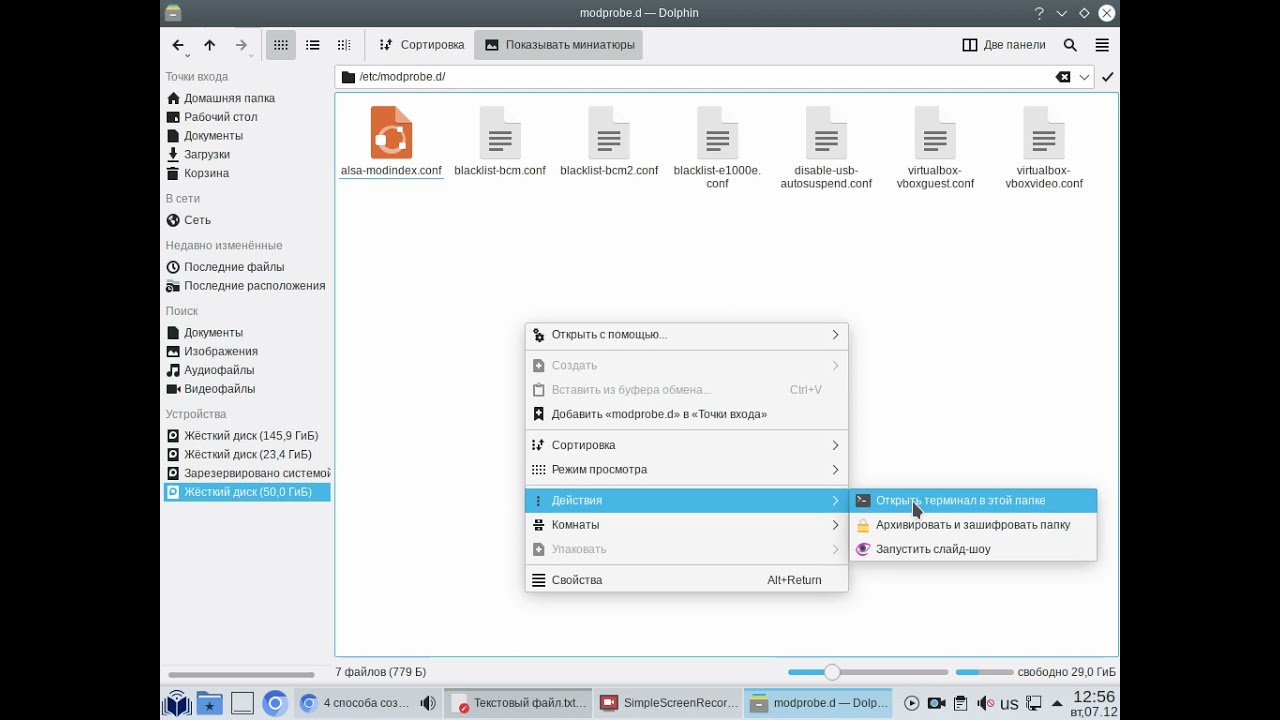Select virtualbox-vboxvideo.conf file
Viewport: 1280px width, 720px height.
(x=1044, y=148)
